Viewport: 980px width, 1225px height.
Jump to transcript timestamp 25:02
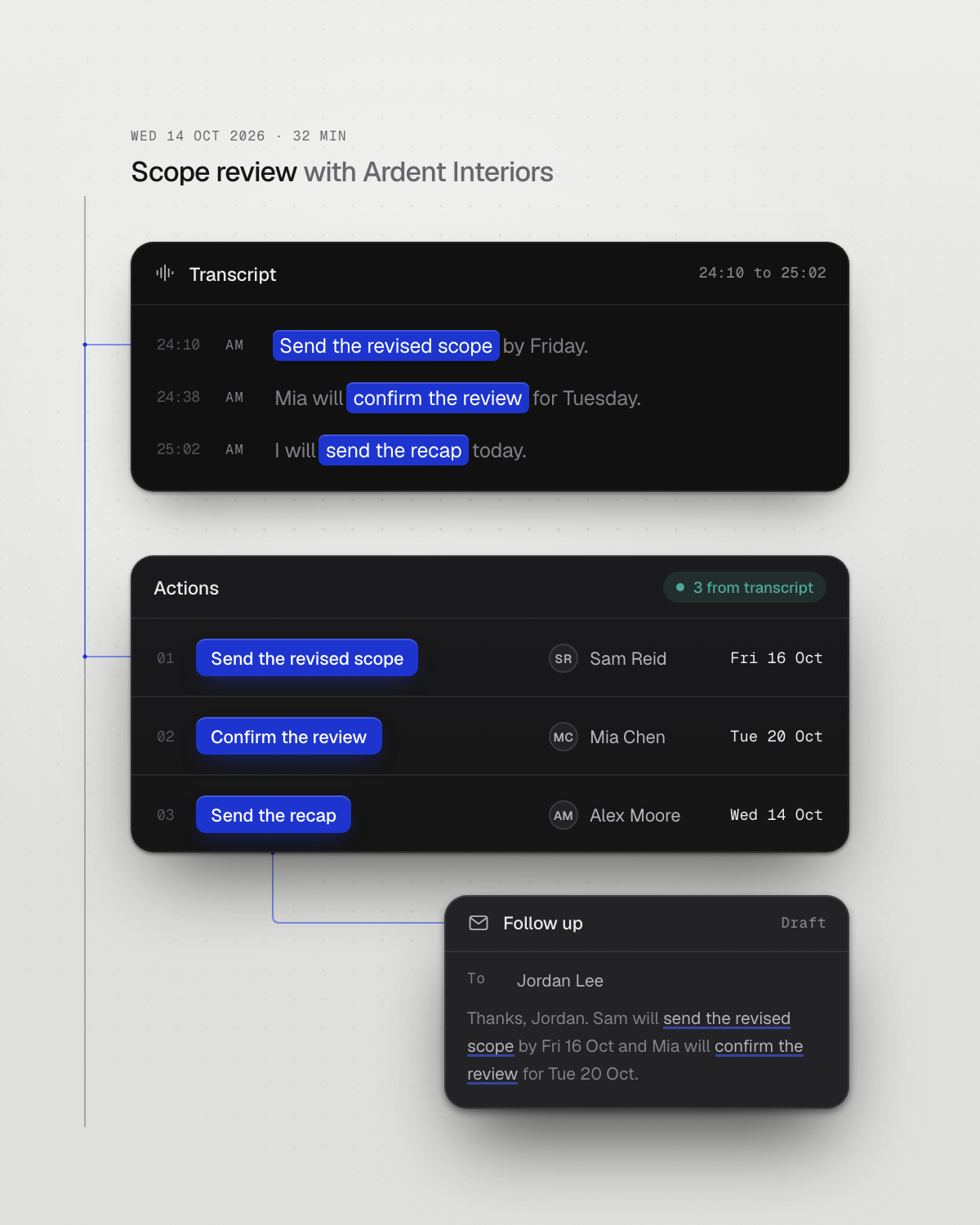coord(178,449)
